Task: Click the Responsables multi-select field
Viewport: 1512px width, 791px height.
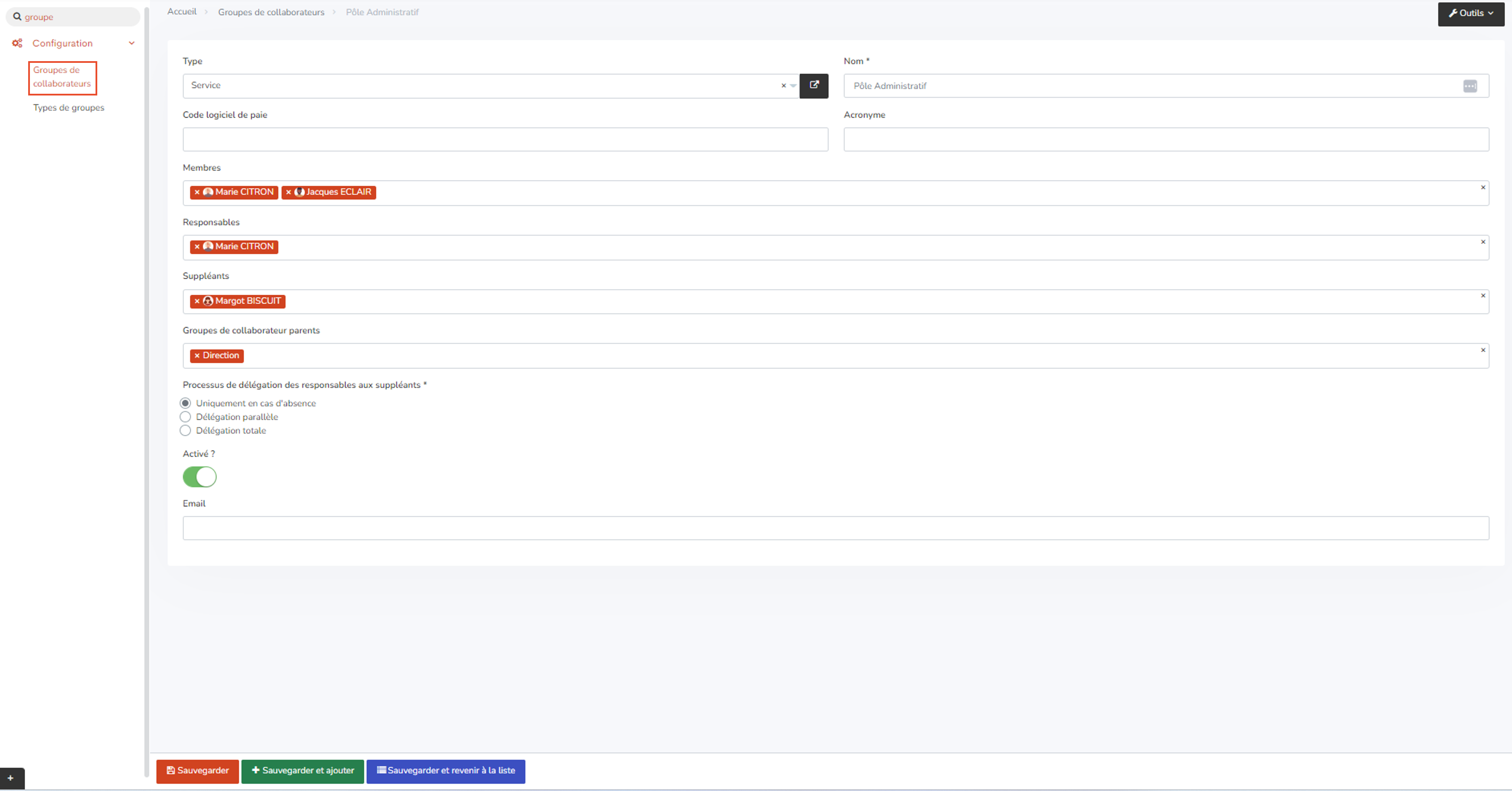Action: point(836,248)
